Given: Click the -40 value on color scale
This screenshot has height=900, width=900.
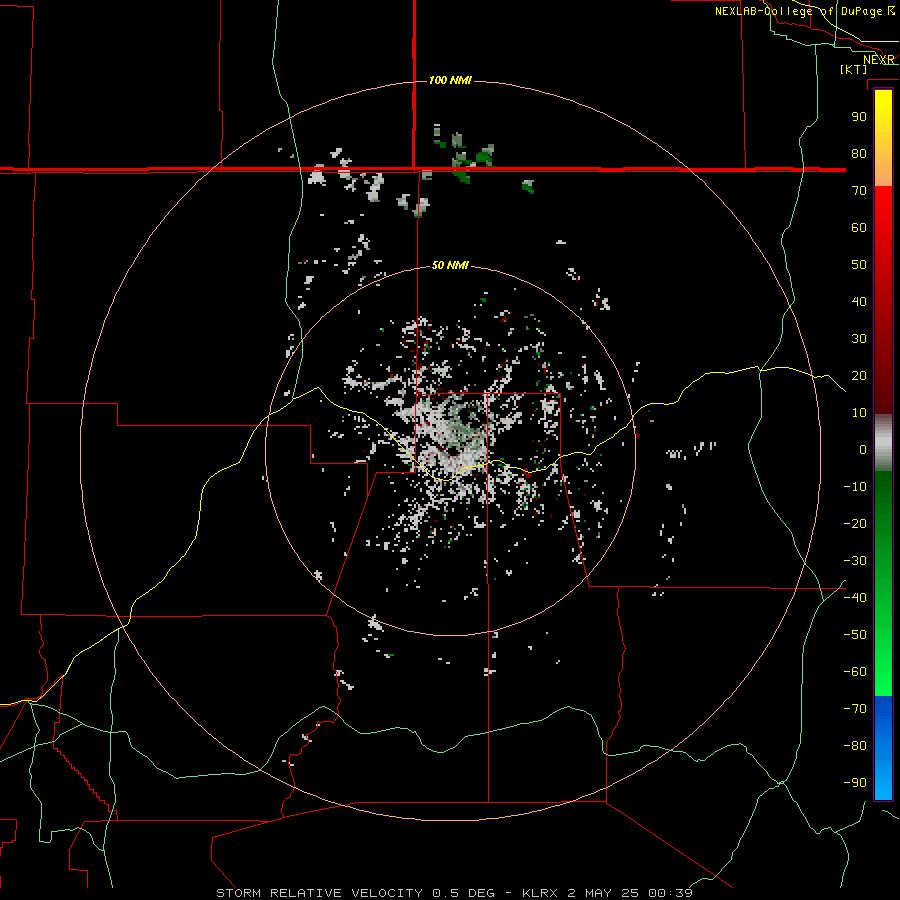Looking at the screenshot, I should [x=855, y=598].
